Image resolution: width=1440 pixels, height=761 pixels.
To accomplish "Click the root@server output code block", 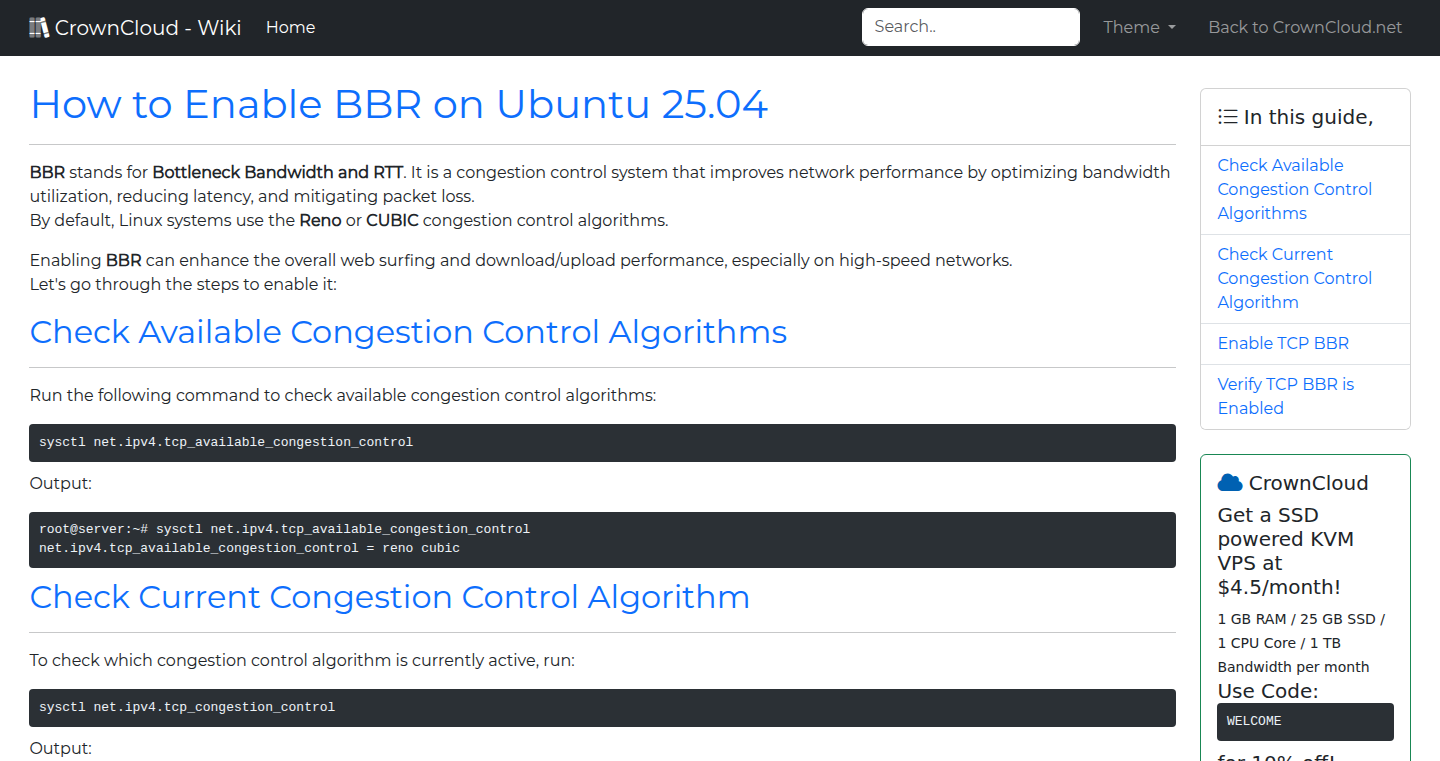I will [602, 539].
